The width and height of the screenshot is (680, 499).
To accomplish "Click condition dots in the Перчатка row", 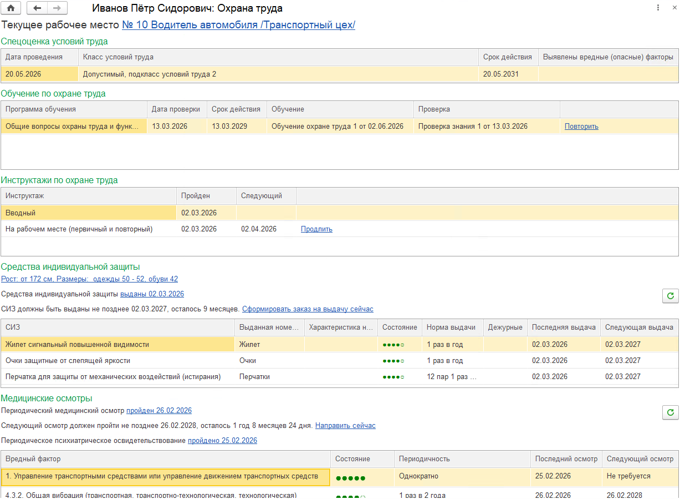I will click(x=393, y=377).
